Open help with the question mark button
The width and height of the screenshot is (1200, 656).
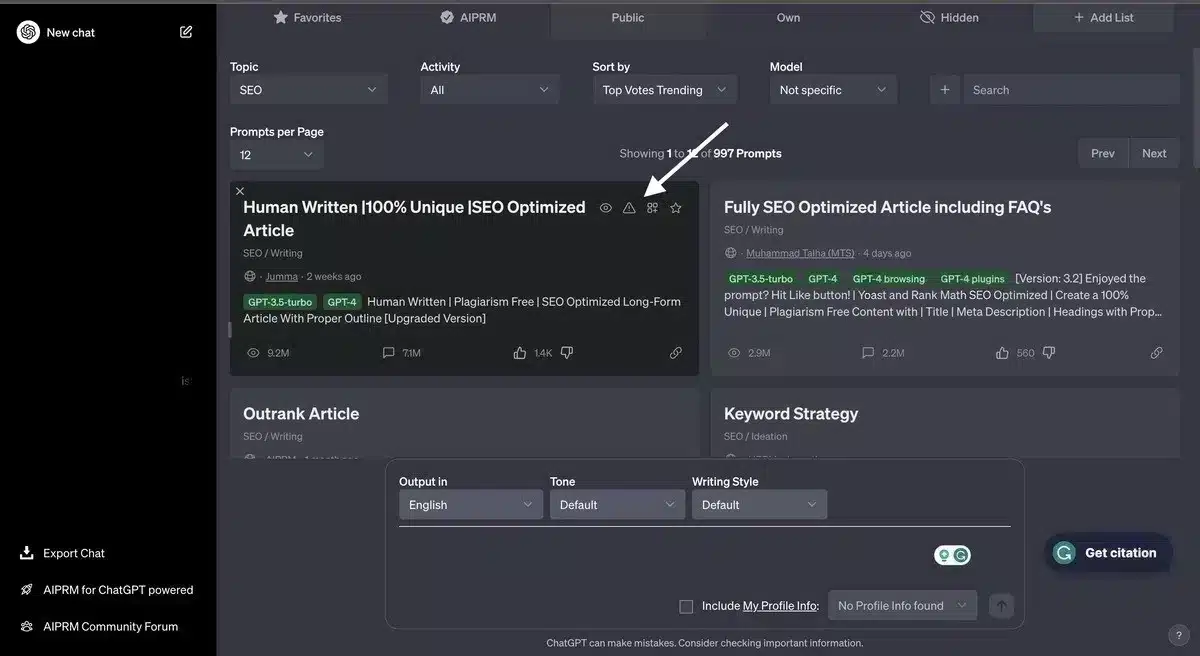pyautogui.click(x=1177, y=635)
